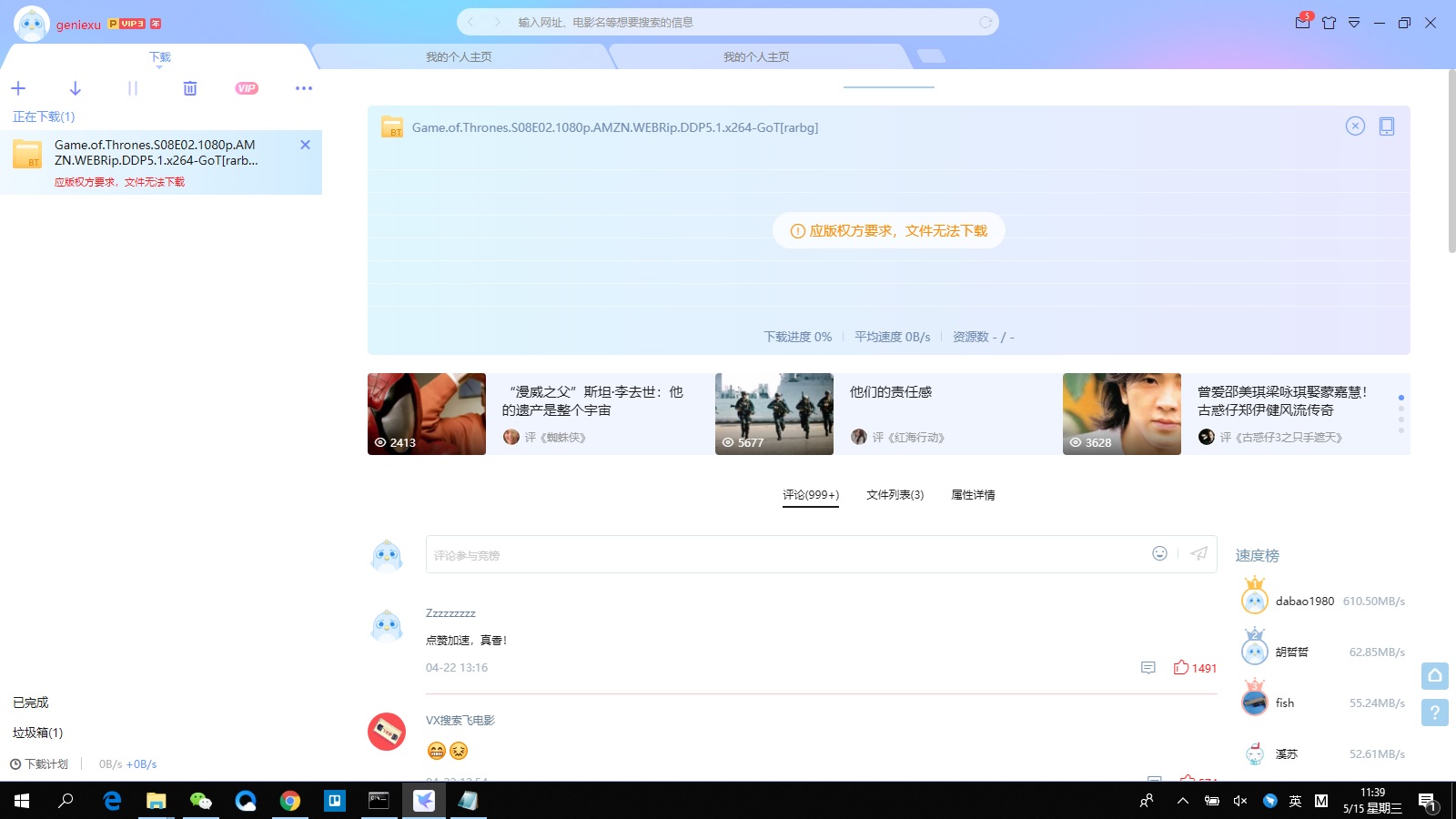The image size is (1456, 819).
Task: Open the article 曾爱邵美琪梁咏琪娶蒙嘉慧
Action: (1282, 401)
